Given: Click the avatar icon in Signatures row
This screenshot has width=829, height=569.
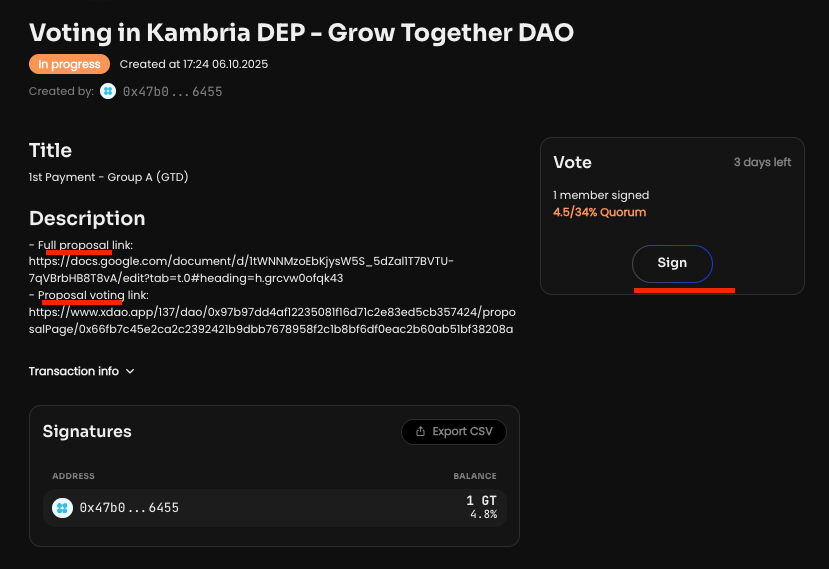Looking at the screenshot, I should point(62,508).
